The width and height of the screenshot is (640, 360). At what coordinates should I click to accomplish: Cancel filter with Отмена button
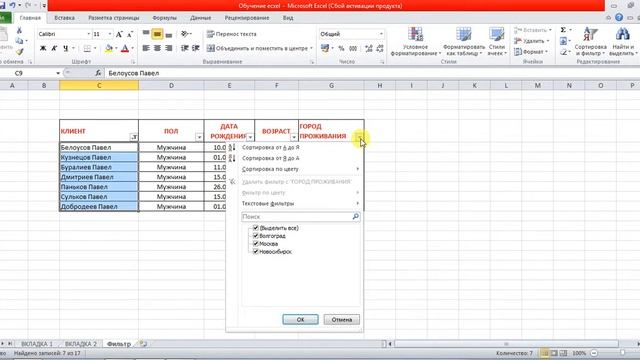point(342,320)
